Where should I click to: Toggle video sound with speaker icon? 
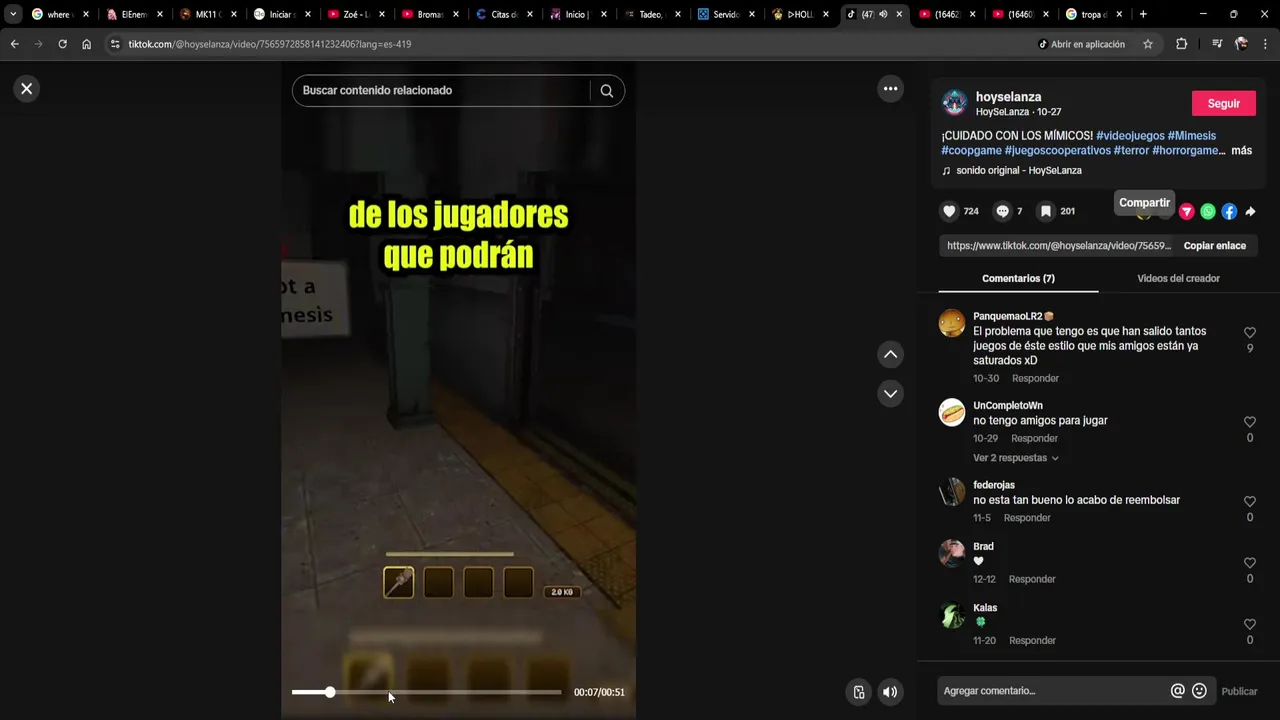(x=890, y=692)
